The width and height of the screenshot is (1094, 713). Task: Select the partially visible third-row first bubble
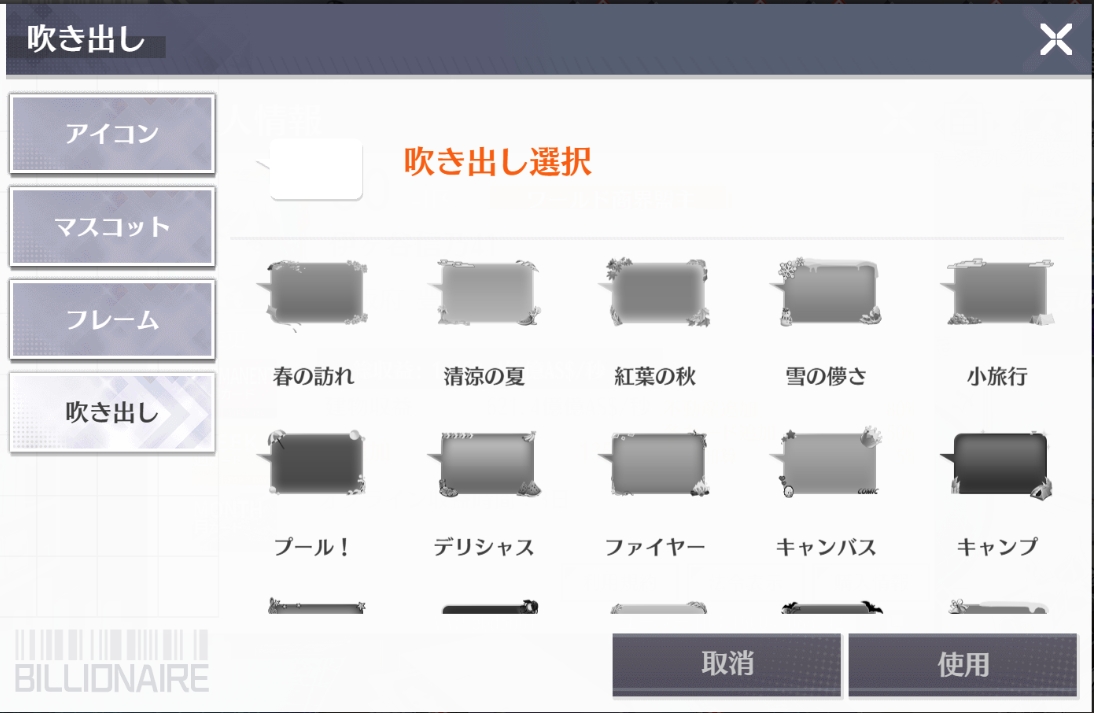[316, 606]
